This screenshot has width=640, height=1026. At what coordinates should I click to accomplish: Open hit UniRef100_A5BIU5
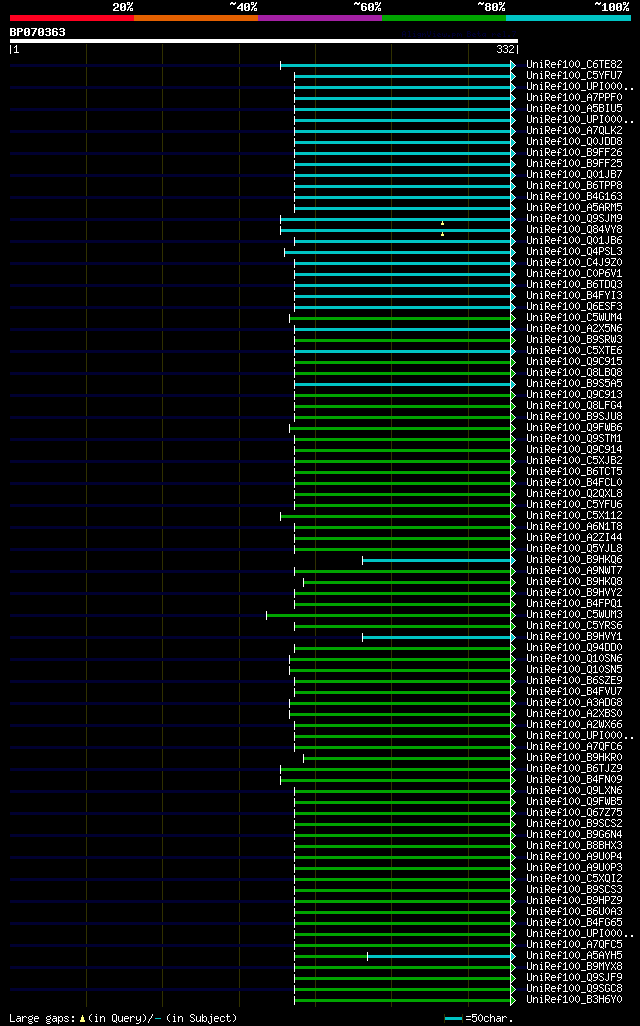(575, 109)
